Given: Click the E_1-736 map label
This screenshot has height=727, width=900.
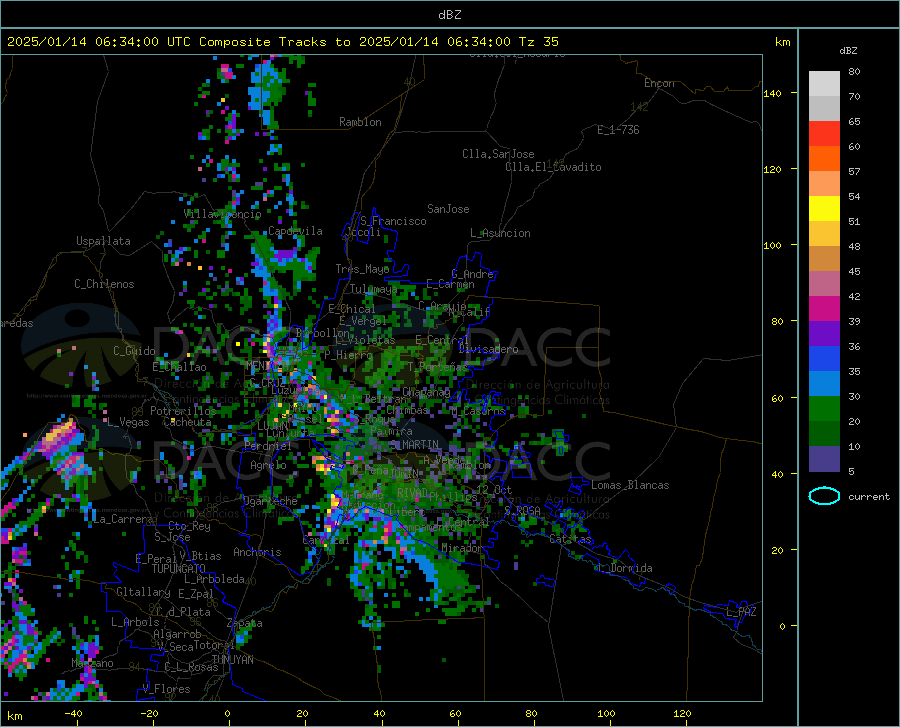Looking at the screenshot, I should click(x=618, y=130).
